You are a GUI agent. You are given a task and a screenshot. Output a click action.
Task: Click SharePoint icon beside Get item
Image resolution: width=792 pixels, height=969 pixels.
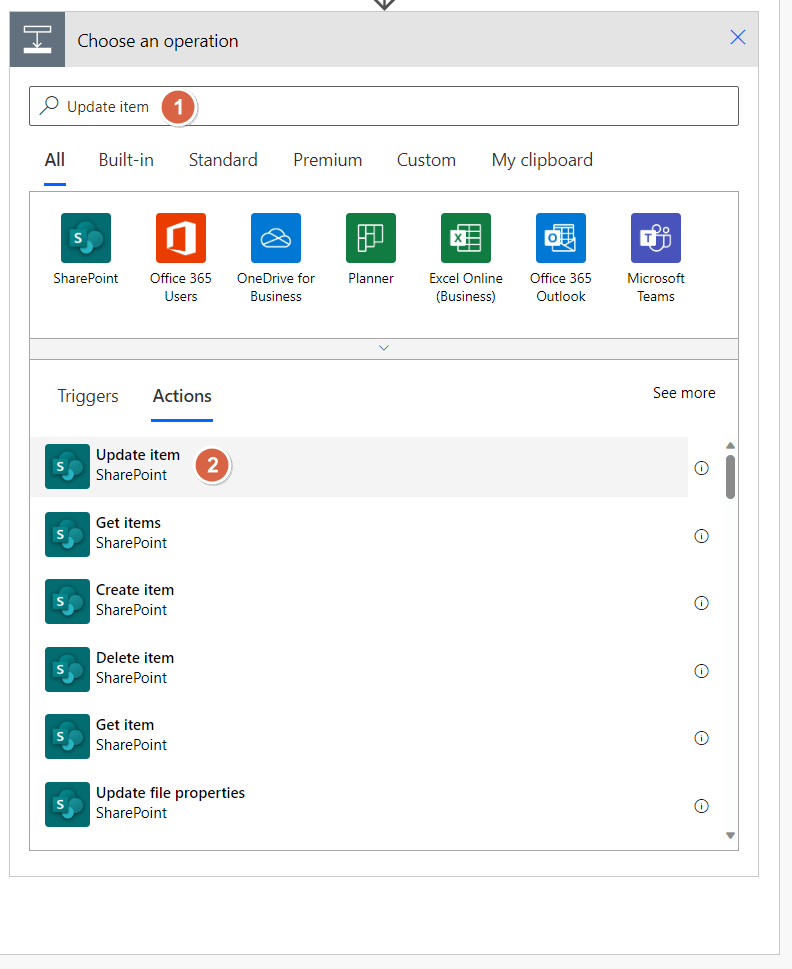coord(67,737)
